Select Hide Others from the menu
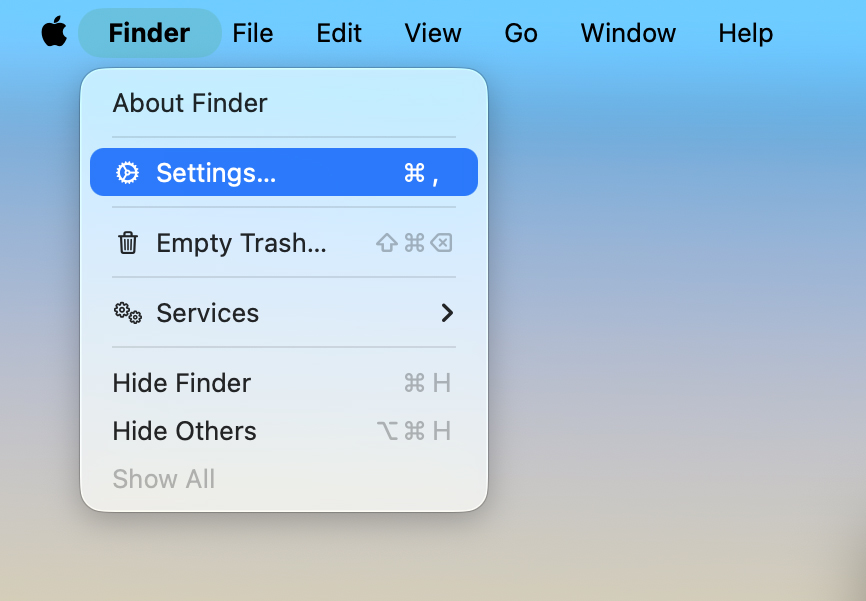866x601 pixels. [184, 431]
